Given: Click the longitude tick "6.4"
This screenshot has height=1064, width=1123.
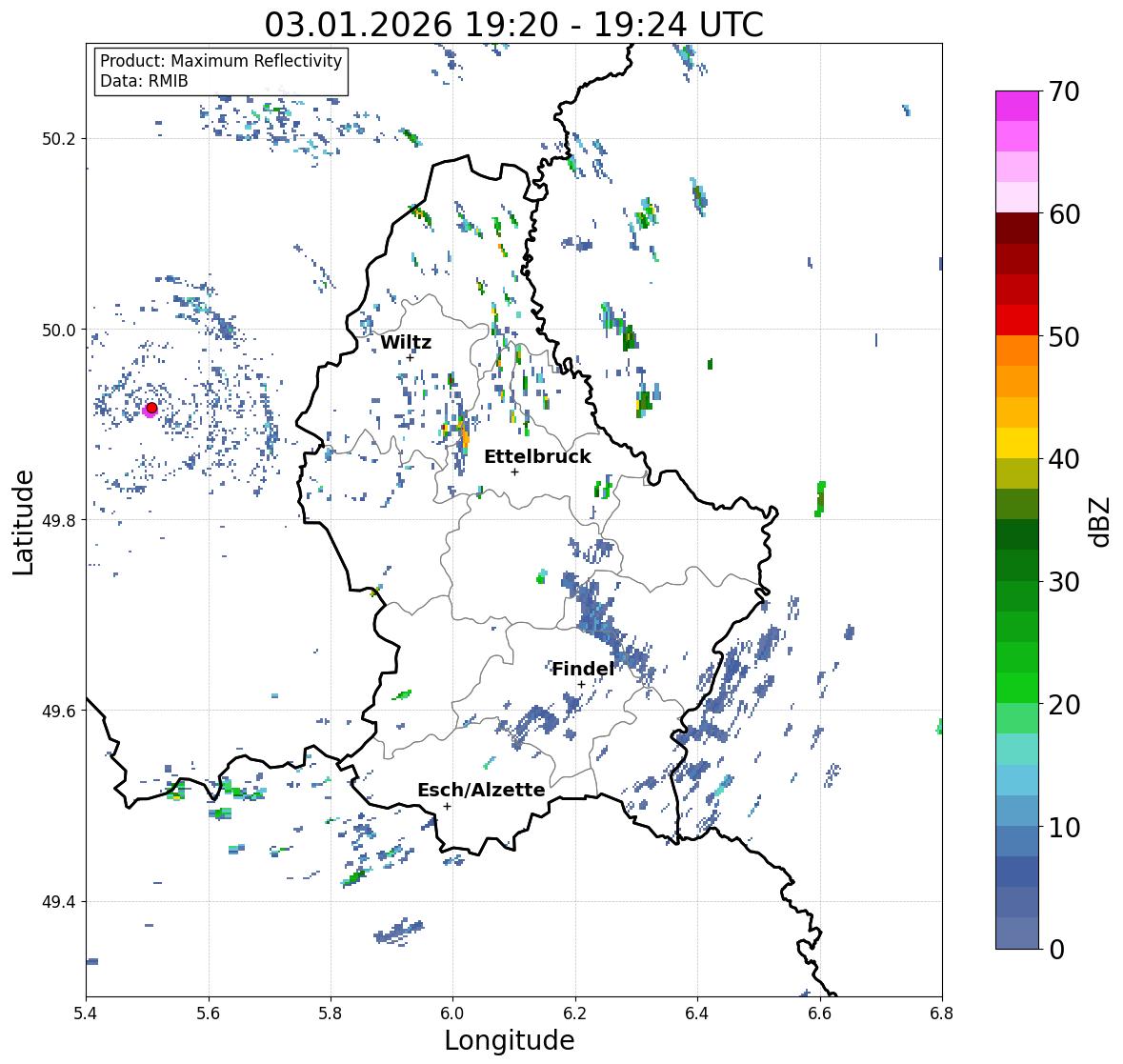Looking at the screenshot, I should point(697,1013).
